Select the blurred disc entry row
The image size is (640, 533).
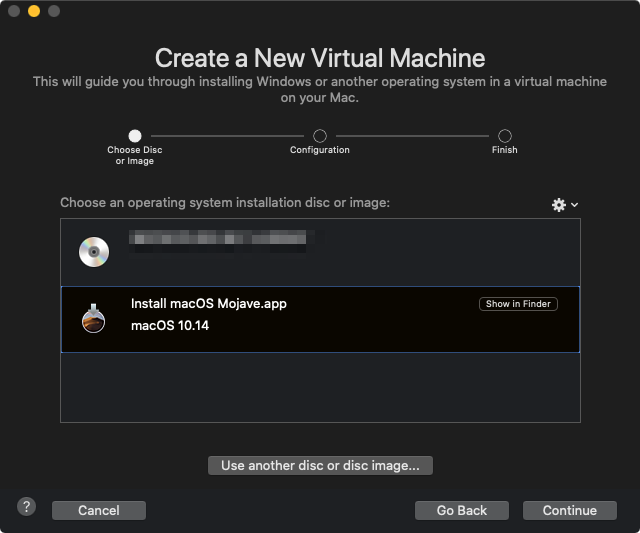tap(320, 252)
